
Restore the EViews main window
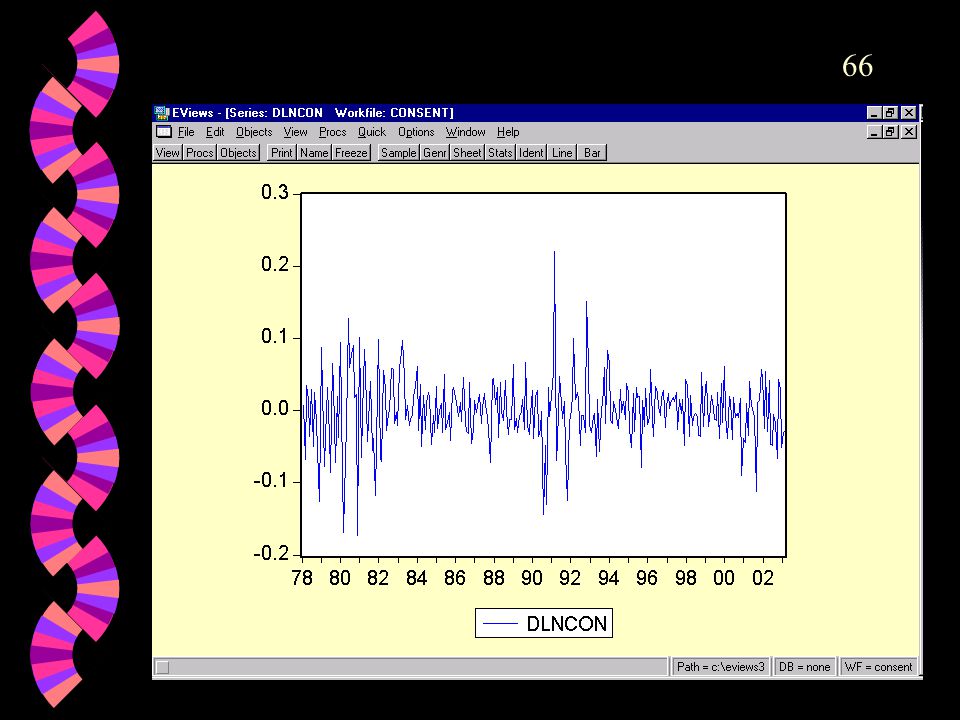[x=890, y=113]
